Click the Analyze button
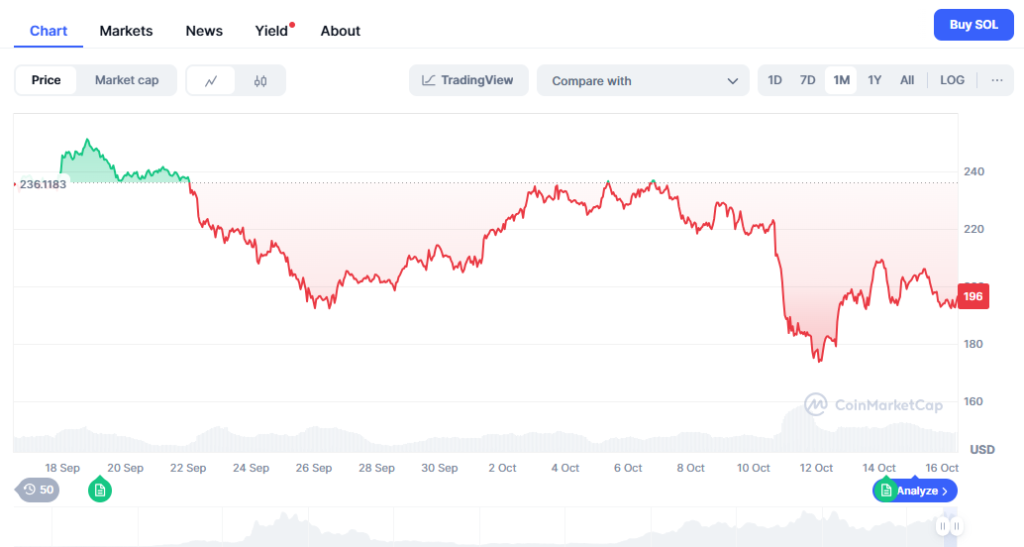The image size is (1024, 547). pos(922,491)
